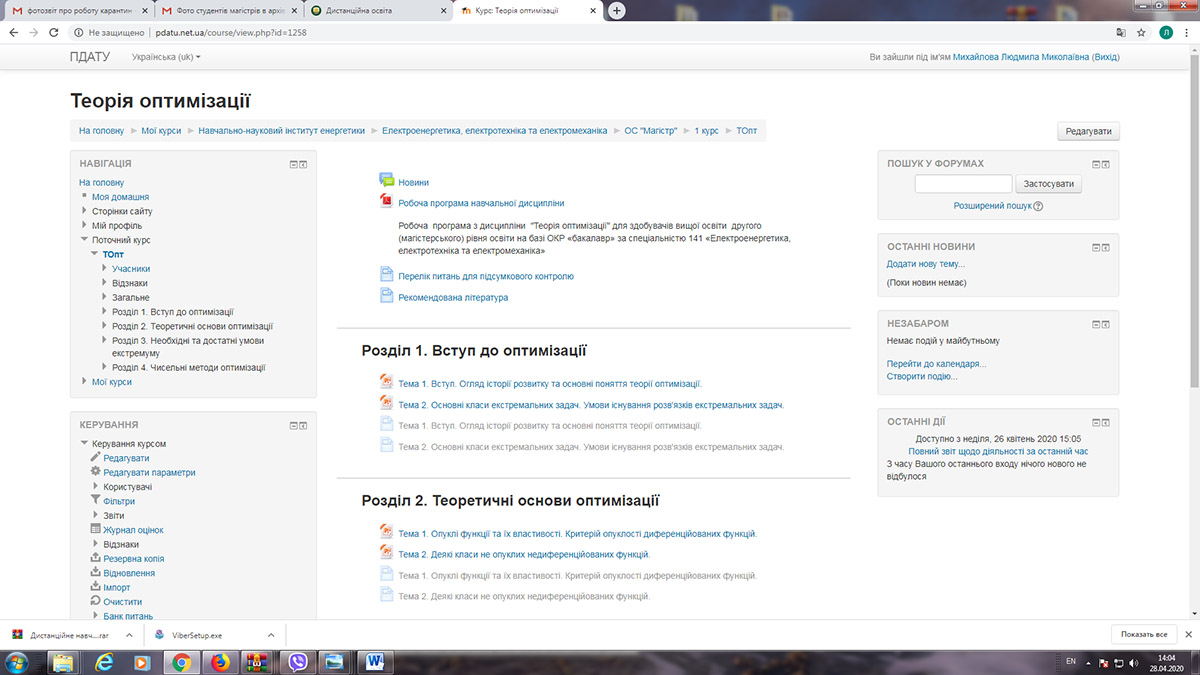Dock the Керування block to the side

[303, 425]
